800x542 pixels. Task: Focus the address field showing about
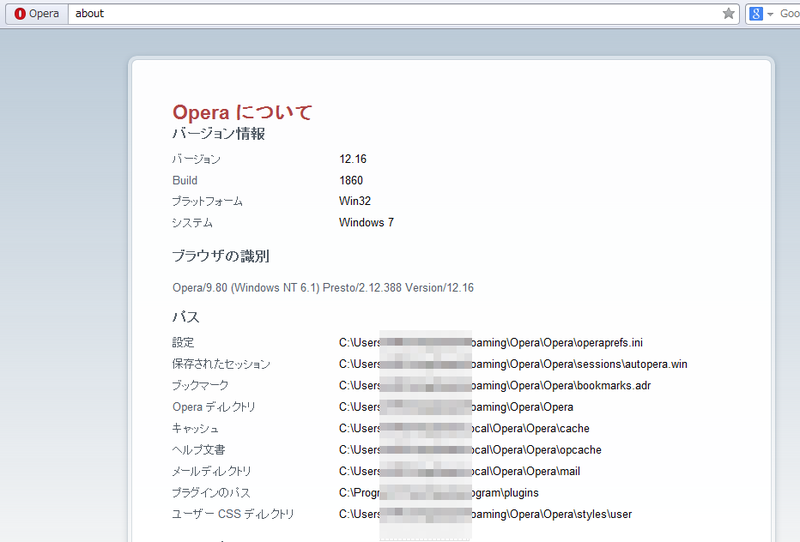[x=396, y=14]
